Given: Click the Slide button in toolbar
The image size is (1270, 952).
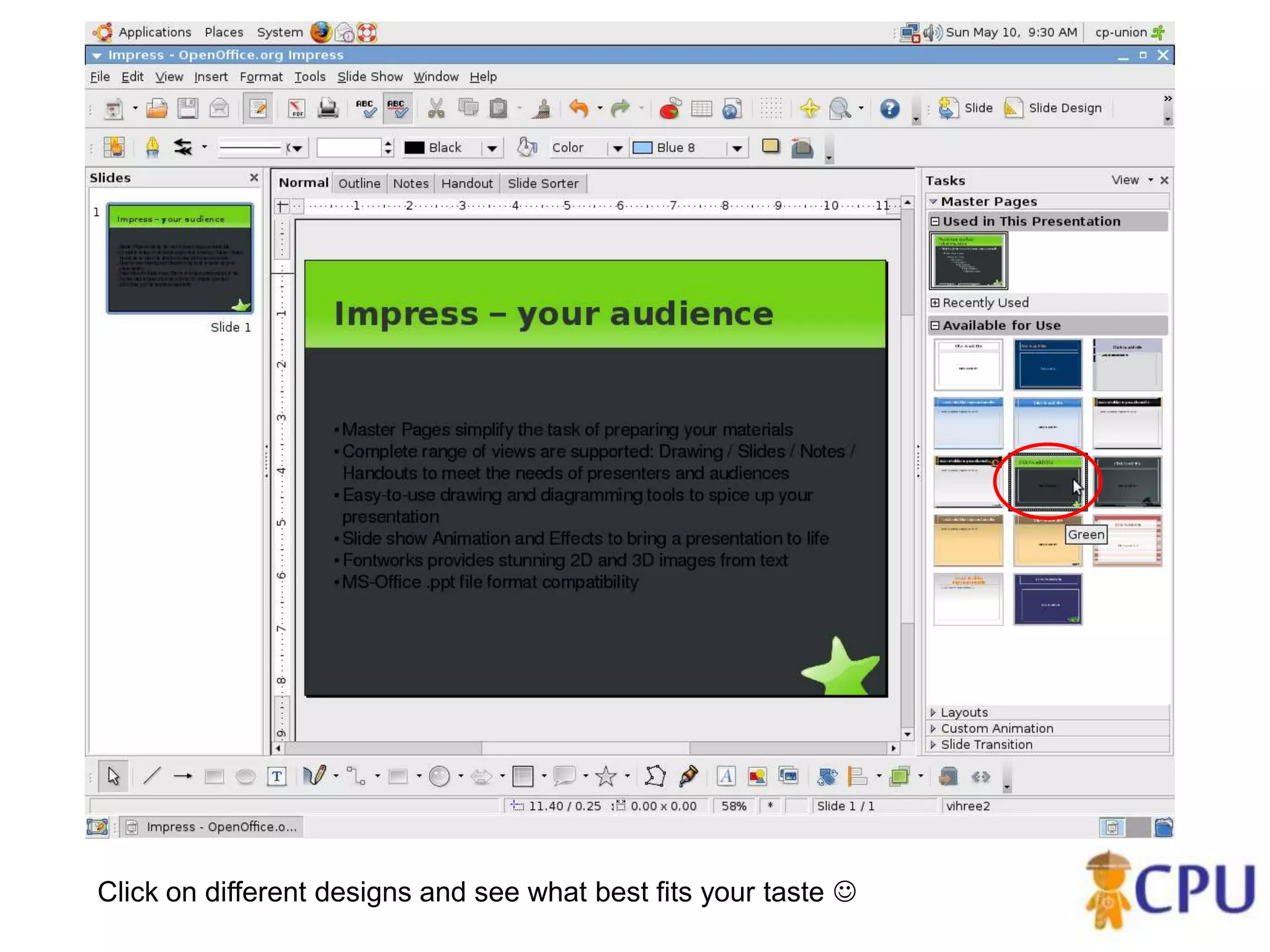Looking at the screenshot, I should [x=966, y=108].
